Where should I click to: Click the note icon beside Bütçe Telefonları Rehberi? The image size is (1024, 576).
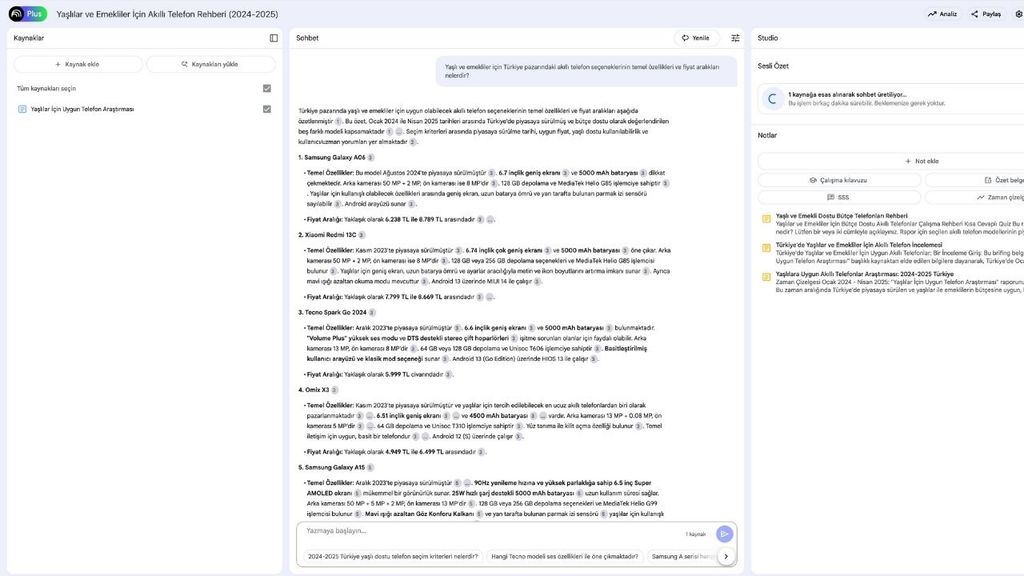pos(766,217)
